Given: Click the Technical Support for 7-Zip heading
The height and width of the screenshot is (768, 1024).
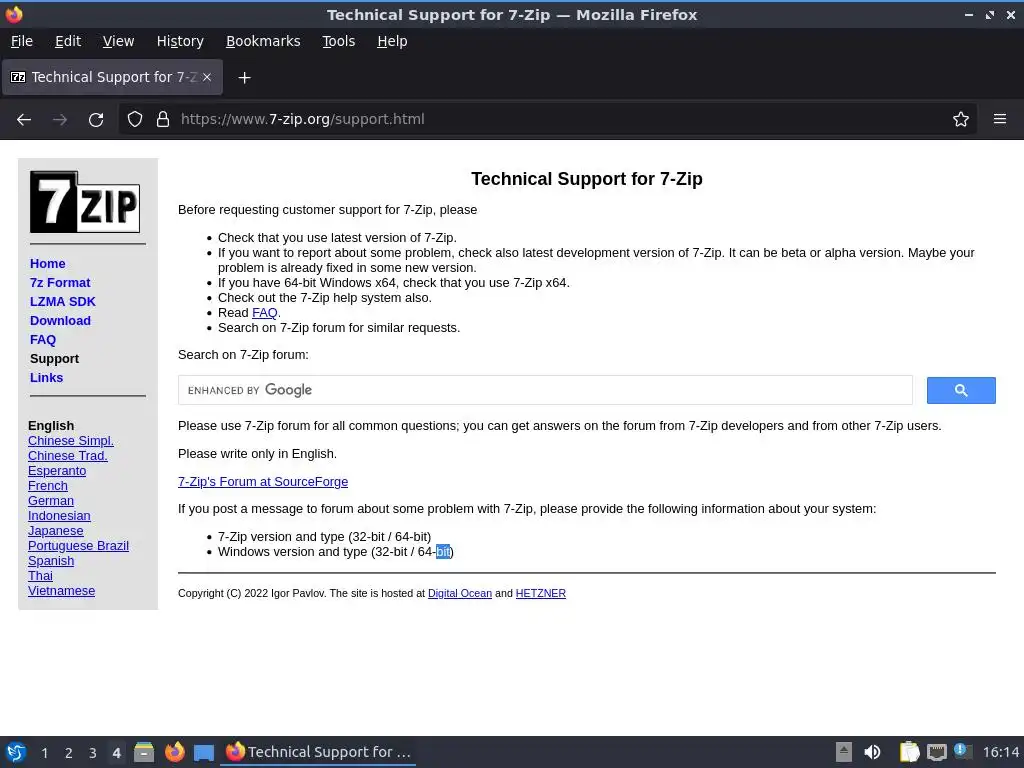Looking at the screenshot, I should click(586, 179).
